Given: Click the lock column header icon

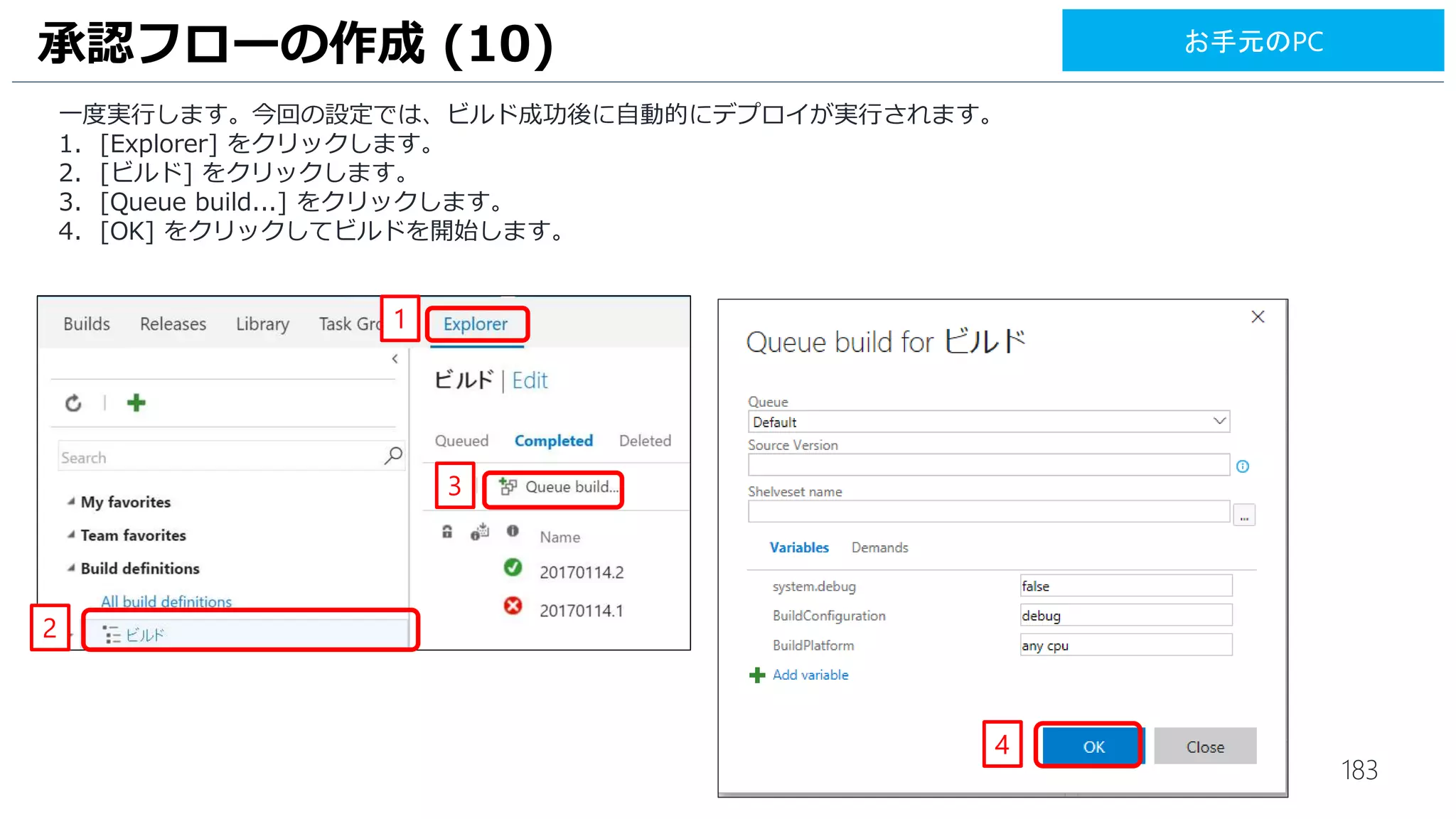Looking at the screenshot, I should [x=447, y=532].
